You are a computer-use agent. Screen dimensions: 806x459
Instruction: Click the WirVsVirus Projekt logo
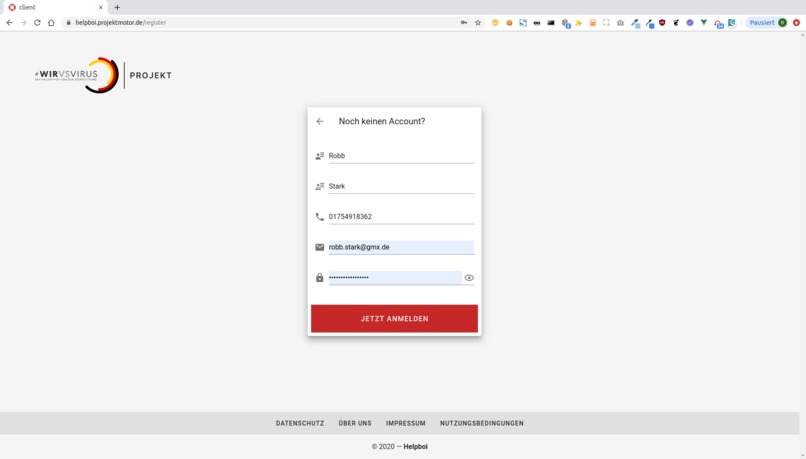[x=103, y=75]
